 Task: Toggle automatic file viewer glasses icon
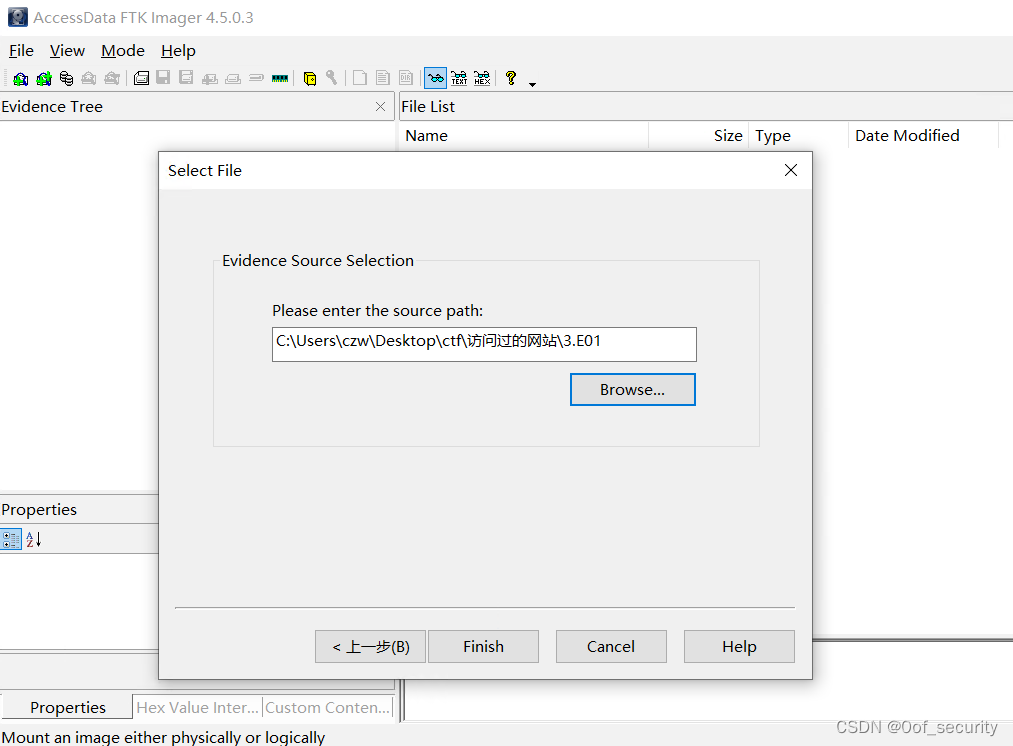(x=435, y=78)
